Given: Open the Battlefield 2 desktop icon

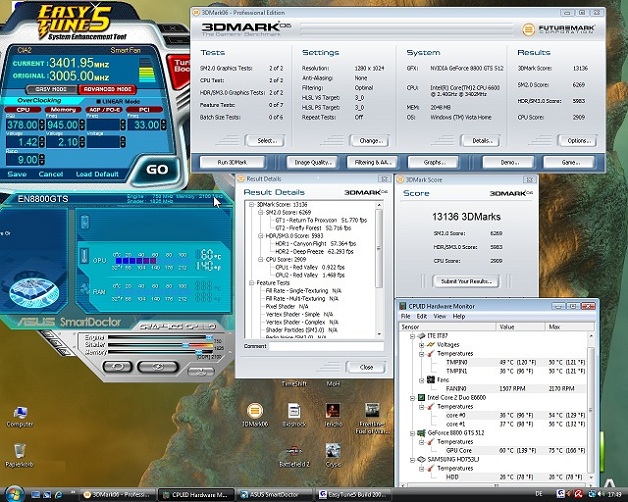Looking at the screenshot, I should pos(294,451).
